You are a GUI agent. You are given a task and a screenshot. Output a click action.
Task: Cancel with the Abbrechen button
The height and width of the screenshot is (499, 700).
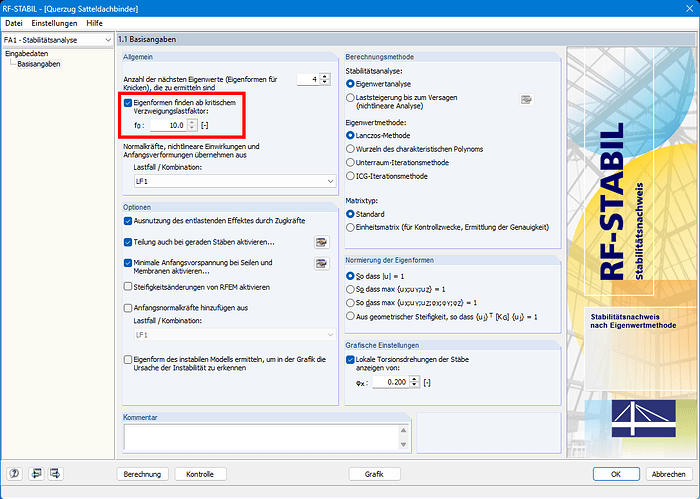[669, 474]
